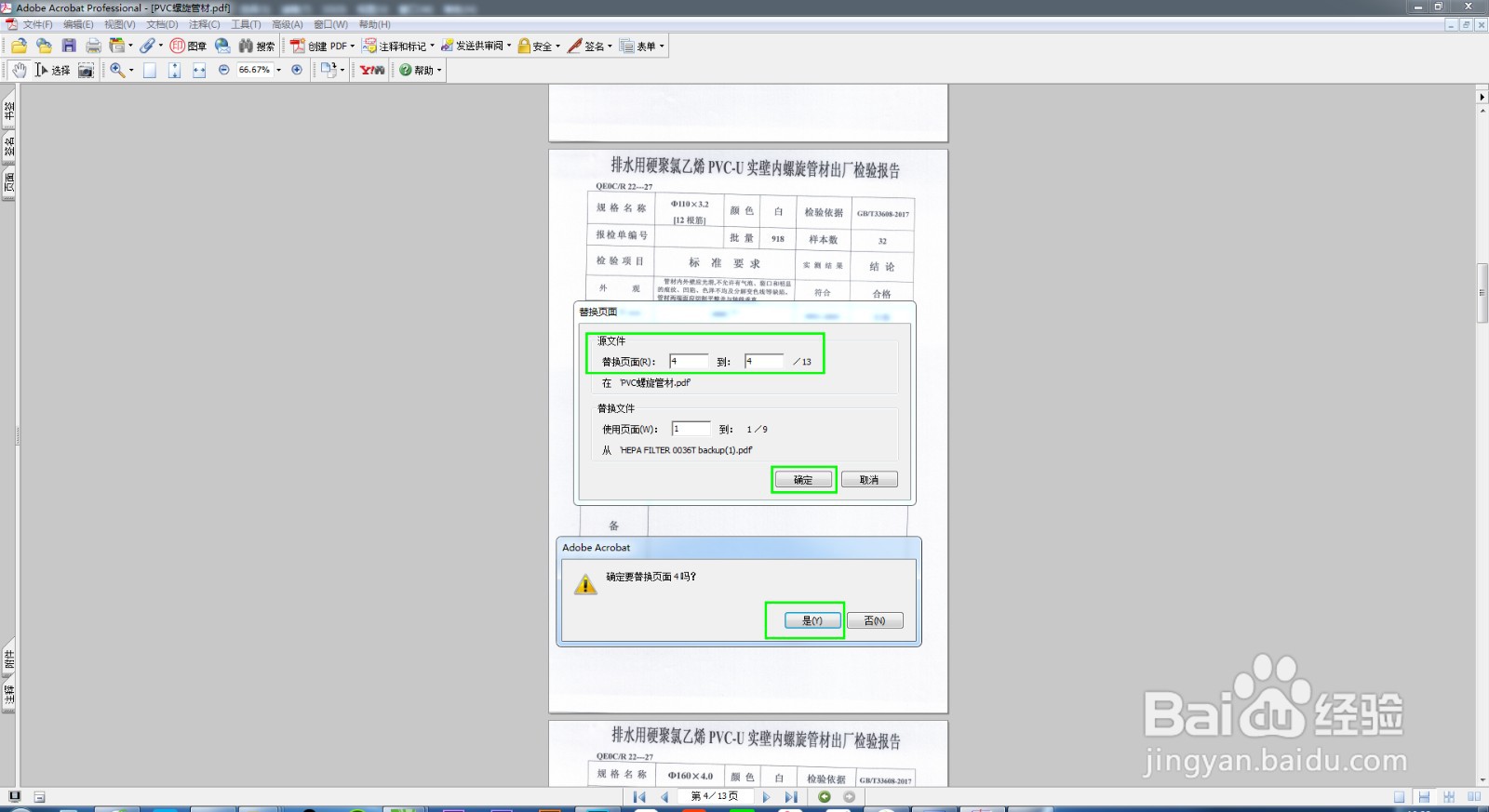Switch to single page layout
This screenshot has width=1489, height=812.
pos(1400,797)
